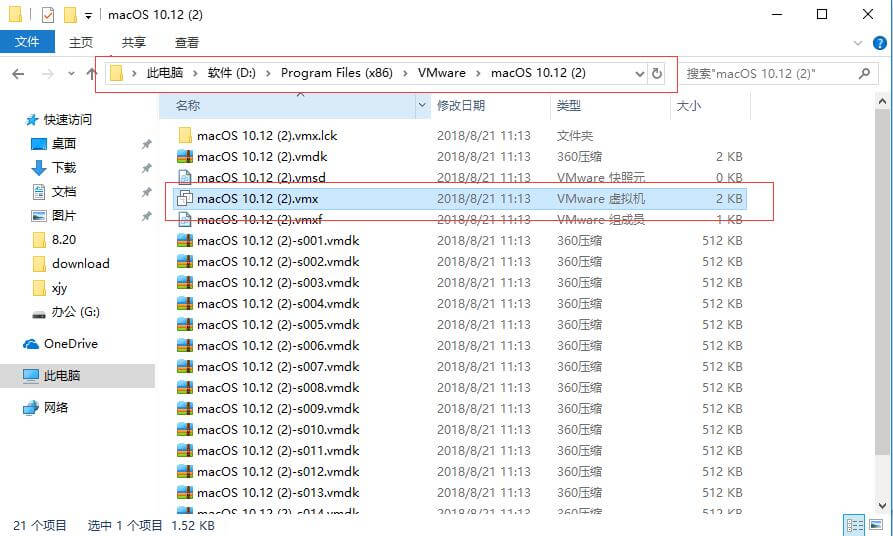Click the New Folder icon in title bar
893x536 pixels.
(70, 15)
